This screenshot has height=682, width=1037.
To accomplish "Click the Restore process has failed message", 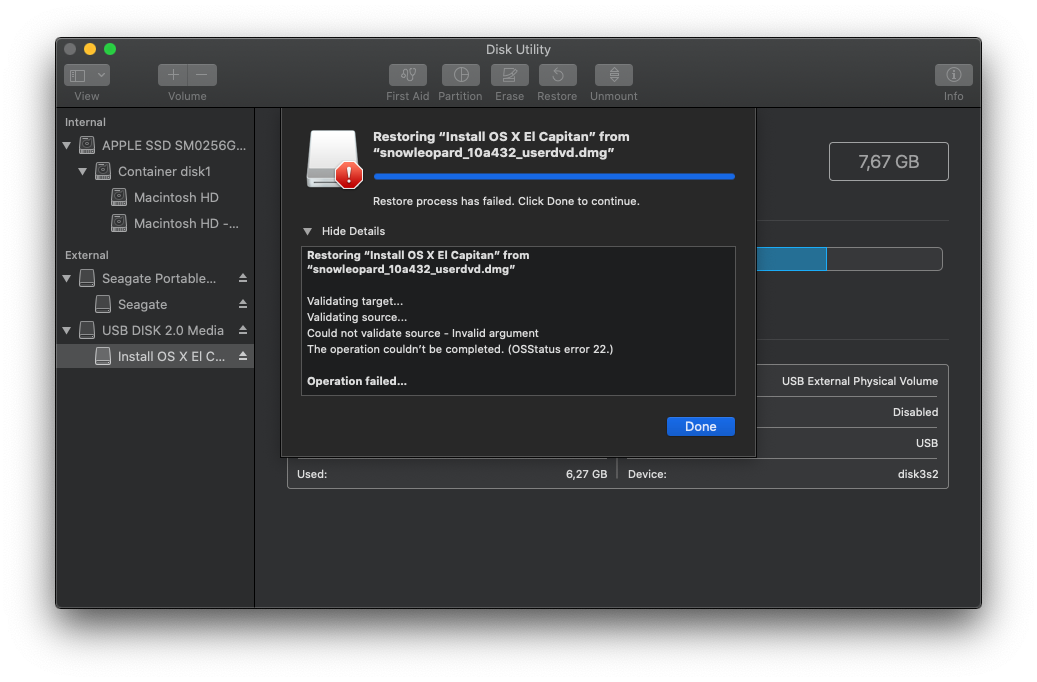I will (506, 201).
